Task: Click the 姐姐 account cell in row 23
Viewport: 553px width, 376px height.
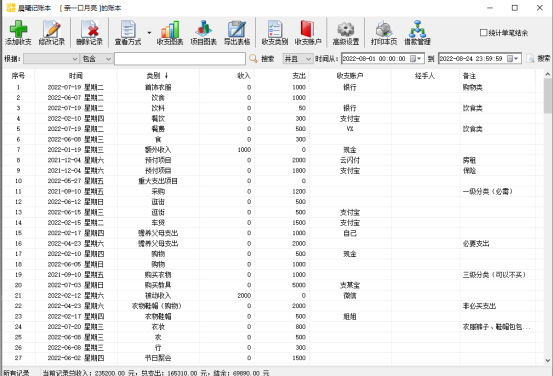Action: (350, 316)
